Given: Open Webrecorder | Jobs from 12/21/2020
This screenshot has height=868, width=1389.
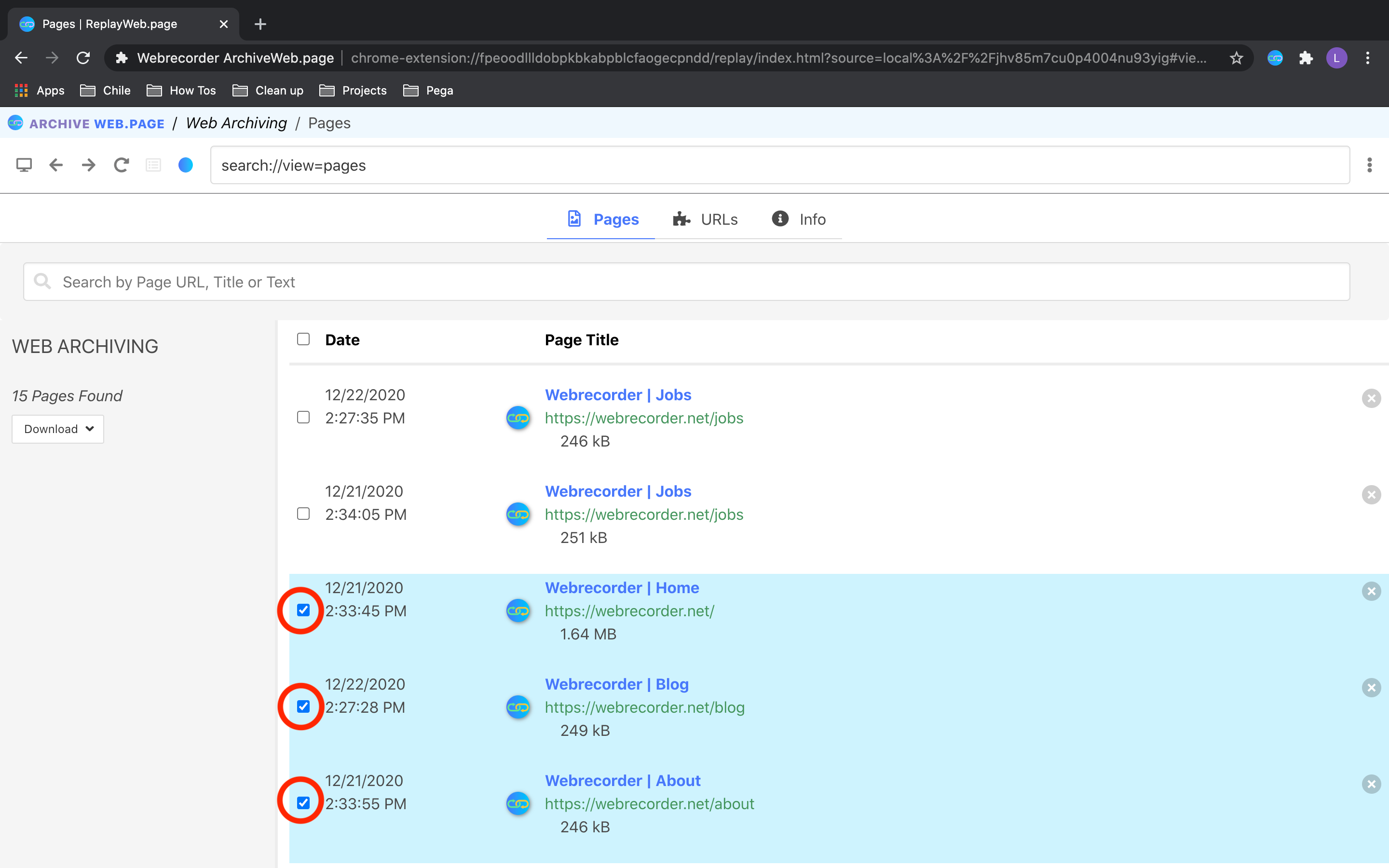Looking at the screenshot, I should click(618, 491).
